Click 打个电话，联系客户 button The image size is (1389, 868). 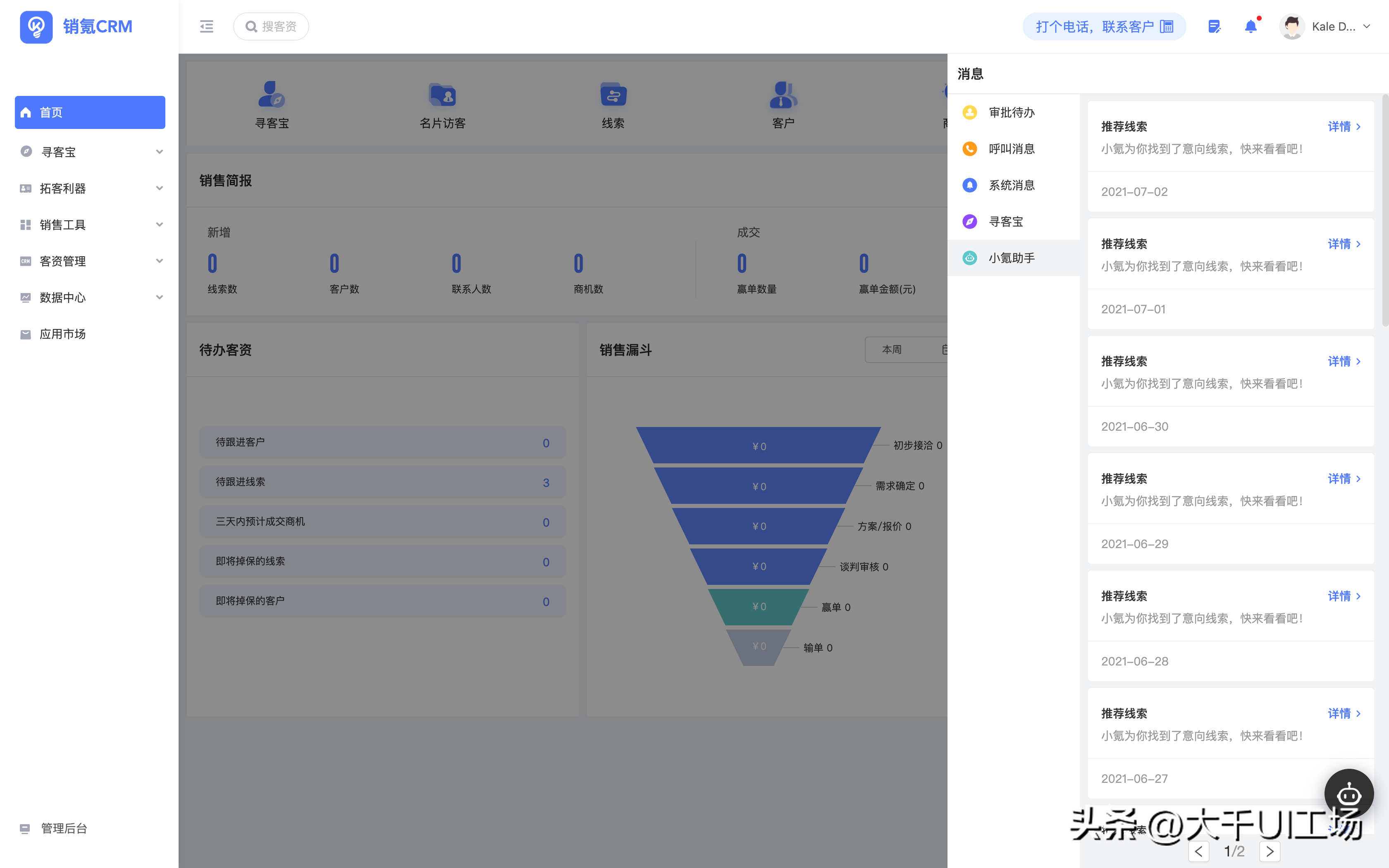click(1104, 26)
